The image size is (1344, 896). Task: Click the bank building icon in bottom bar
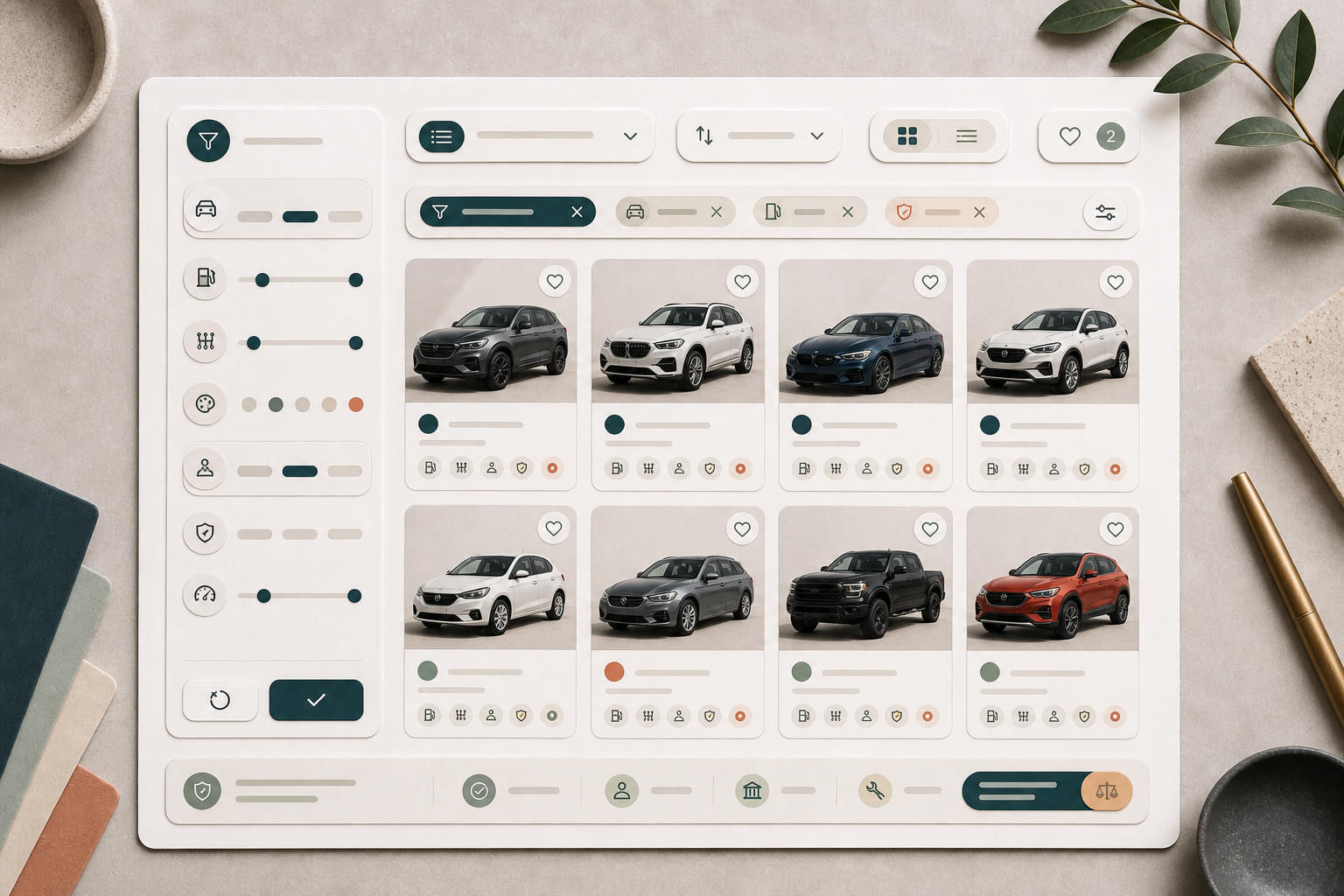click(x=752, y=790)
